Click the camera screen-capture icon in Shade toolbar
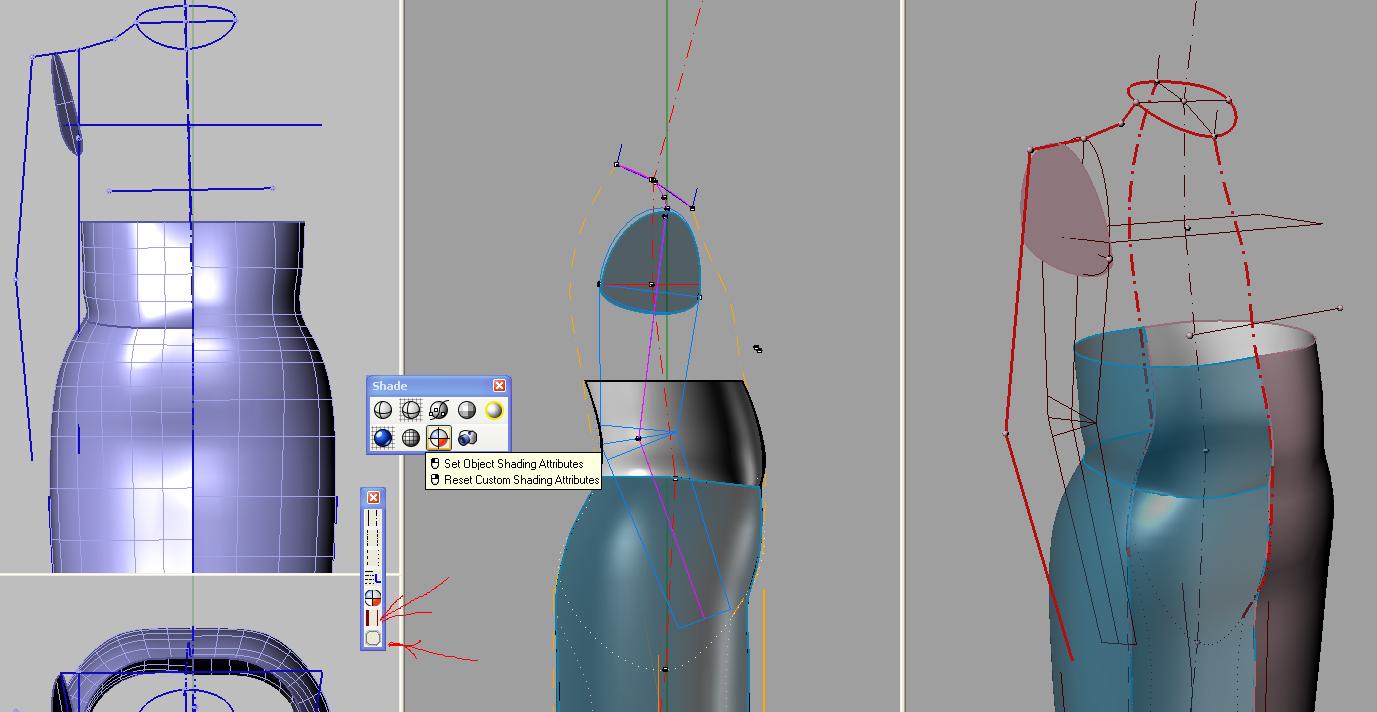The width and height of the screenshot is (1377, 712). click(x=467, y=438)
